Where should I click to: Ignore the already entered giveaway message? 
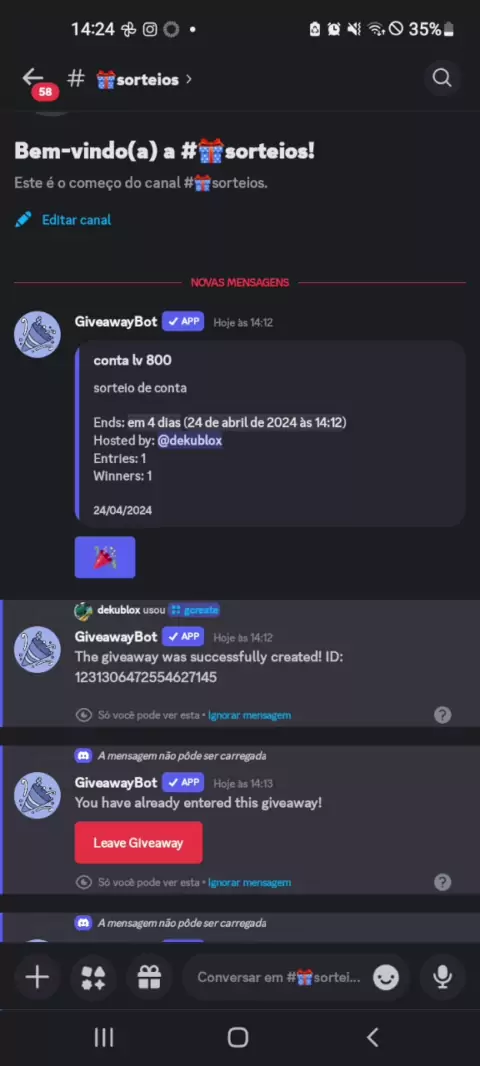[250, 882]
